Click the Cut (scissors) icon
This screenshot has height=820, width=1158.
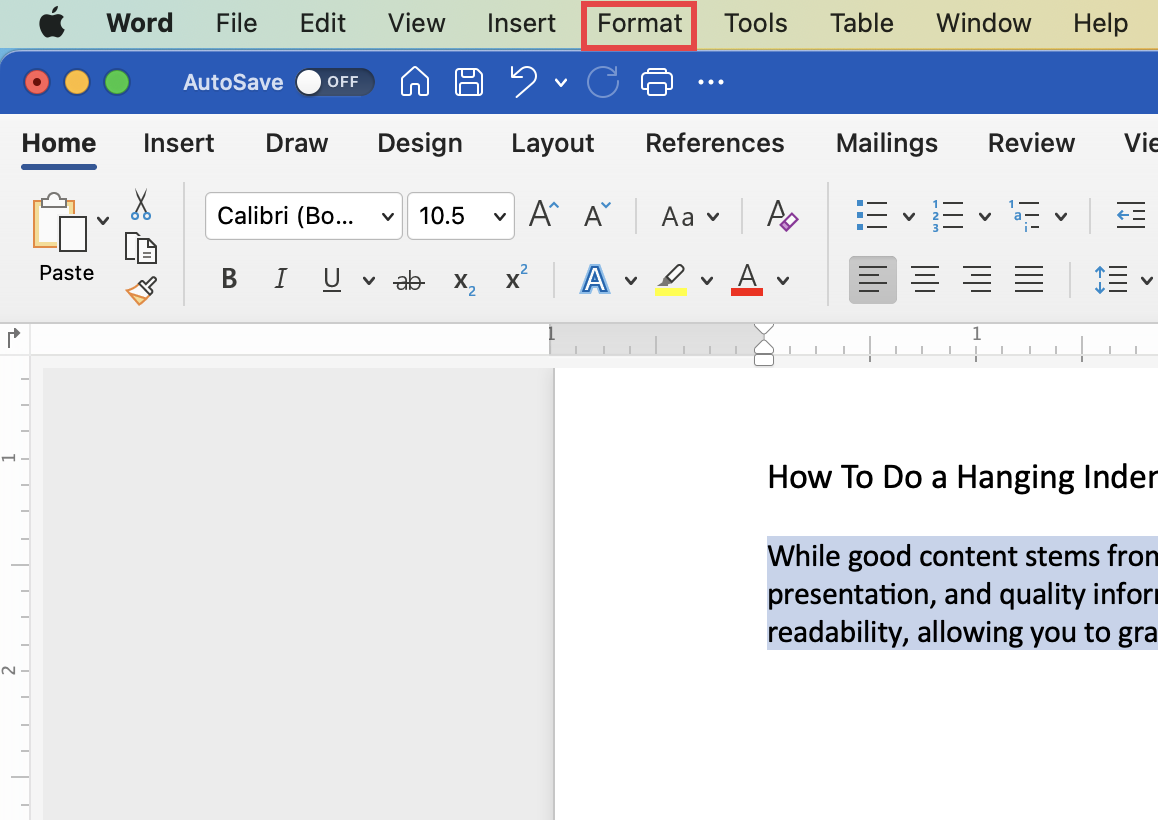coord(140,205)
